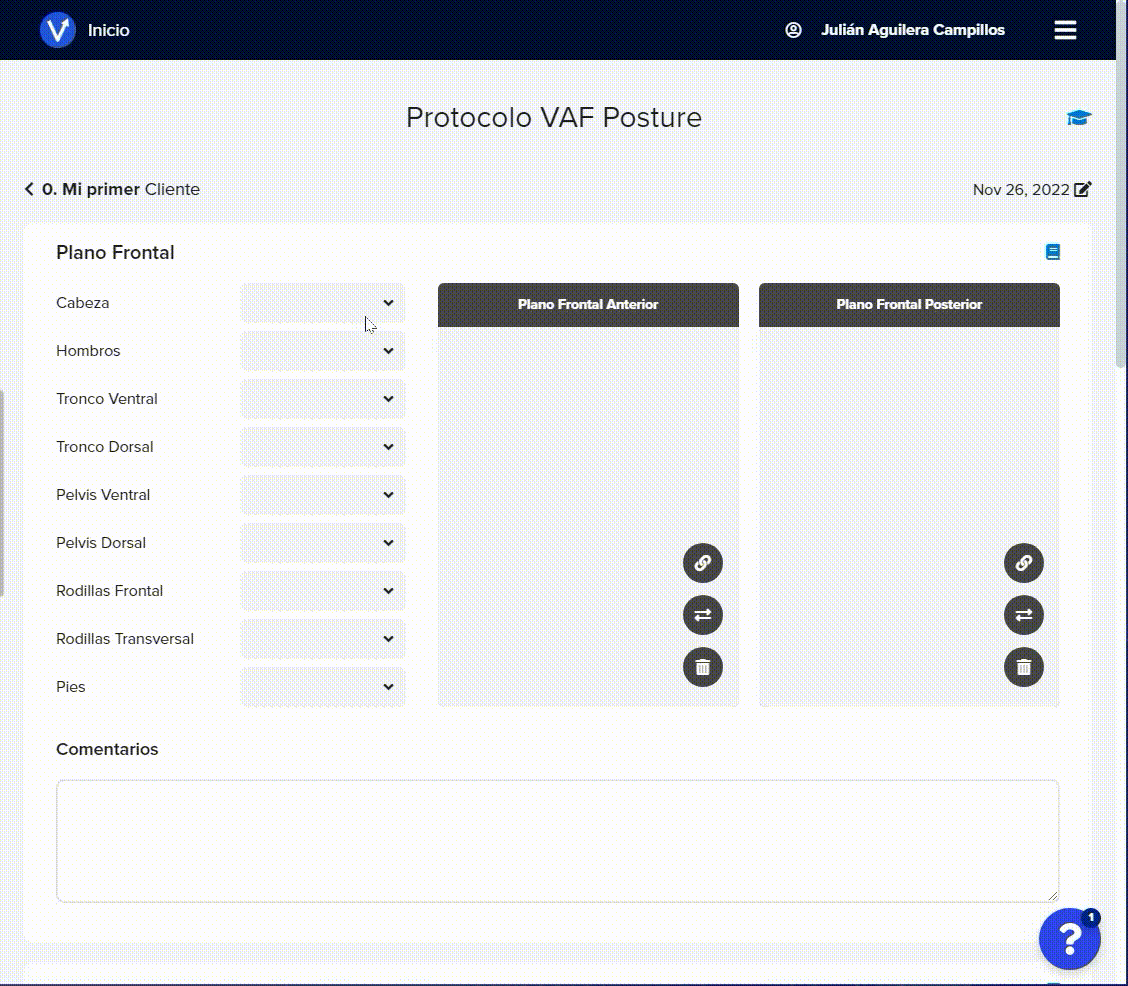Select the Rodillas Transversal dropdown
This screenshot has width=1128, height=986.
(322, 639)
